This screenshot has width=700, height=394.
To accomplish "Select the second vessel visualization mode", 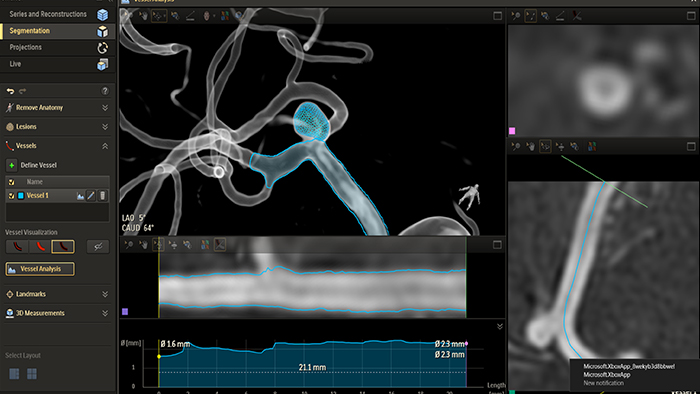I will point(40,246).
